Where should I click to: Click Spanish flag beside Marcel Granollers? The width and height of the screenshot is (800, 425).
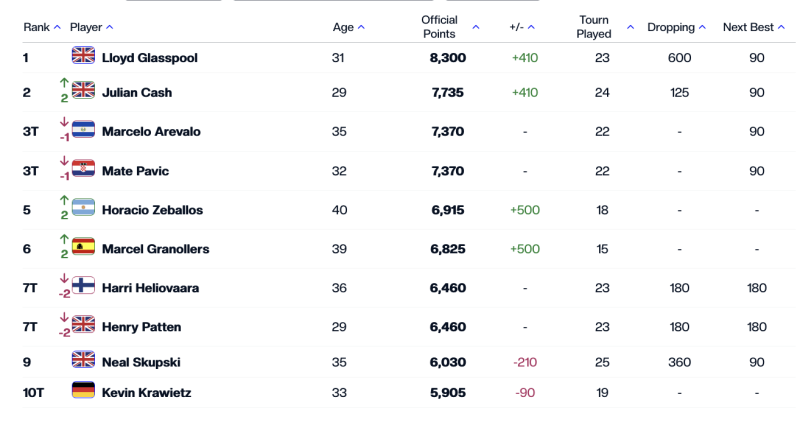(x=83, y=248)
